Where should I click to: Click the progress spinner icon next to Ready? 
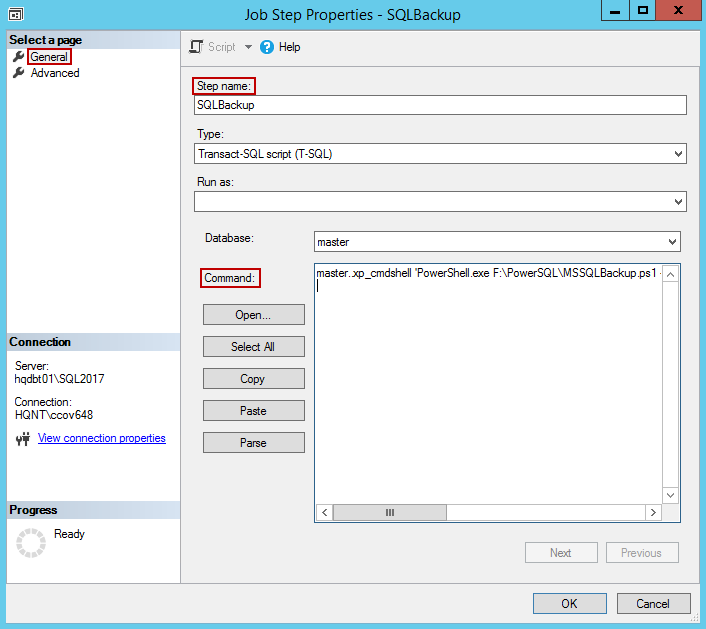point(31,543)
